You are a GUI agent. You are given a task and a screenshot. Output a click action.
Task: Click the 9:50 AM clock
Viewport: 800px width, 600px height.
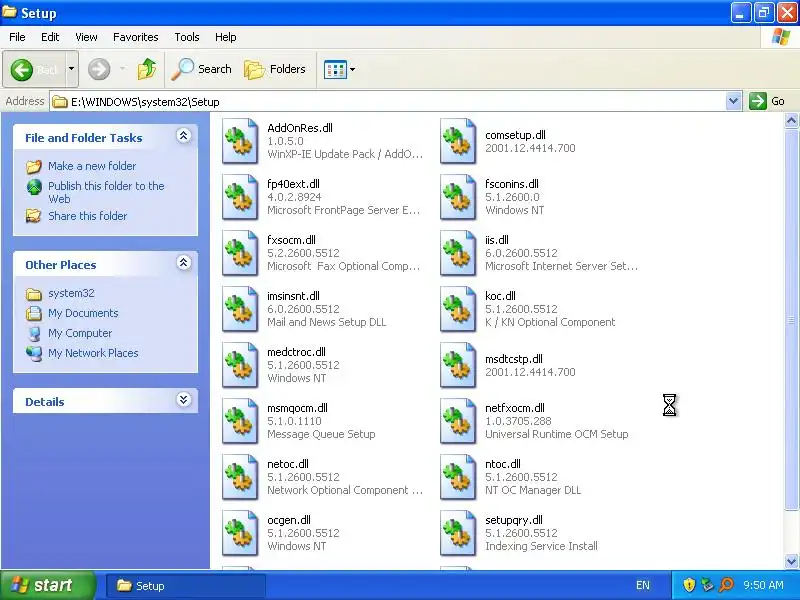[x=763, y=585]
